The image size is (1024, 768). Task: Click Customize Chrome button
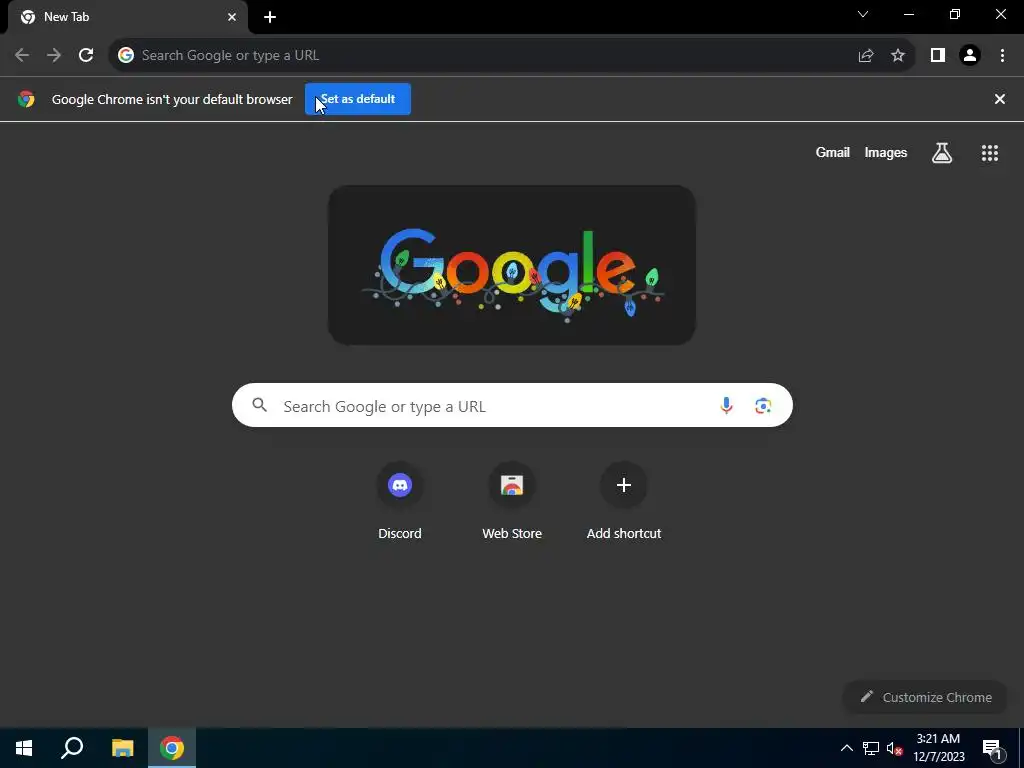926,697
